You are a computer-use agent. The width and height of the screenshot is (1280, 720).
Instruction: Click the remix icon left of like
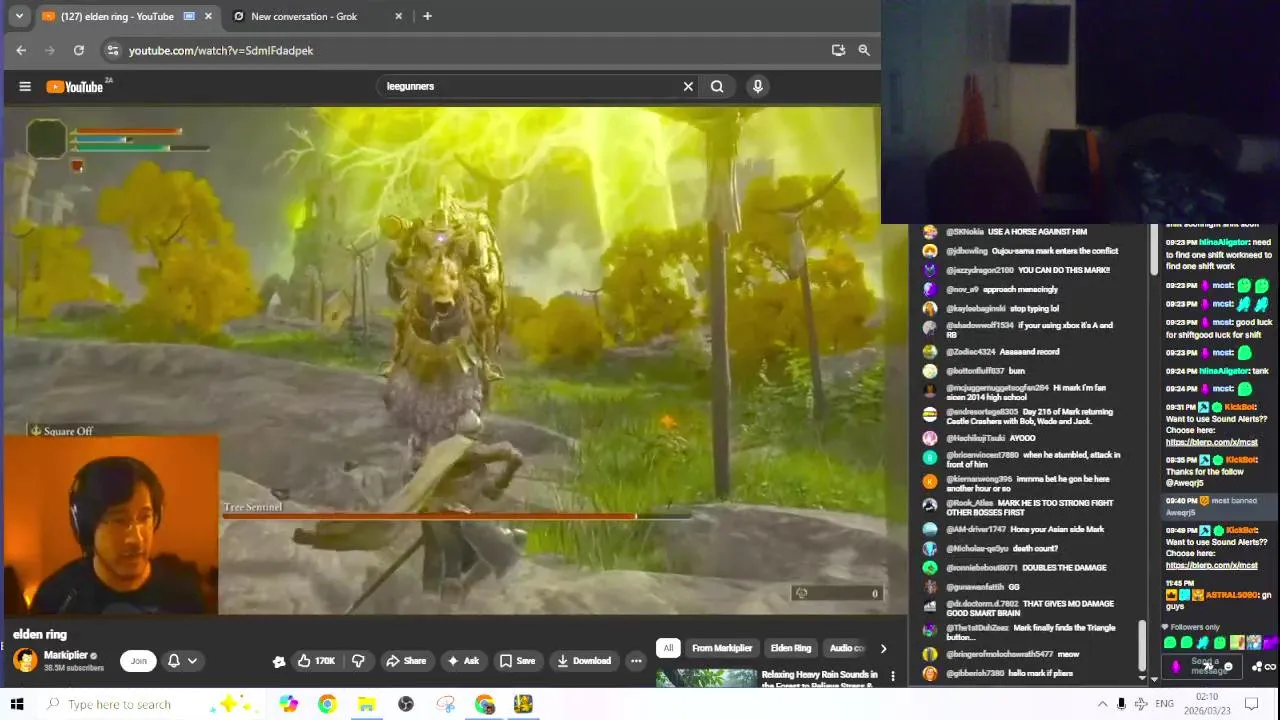(279, 661)
